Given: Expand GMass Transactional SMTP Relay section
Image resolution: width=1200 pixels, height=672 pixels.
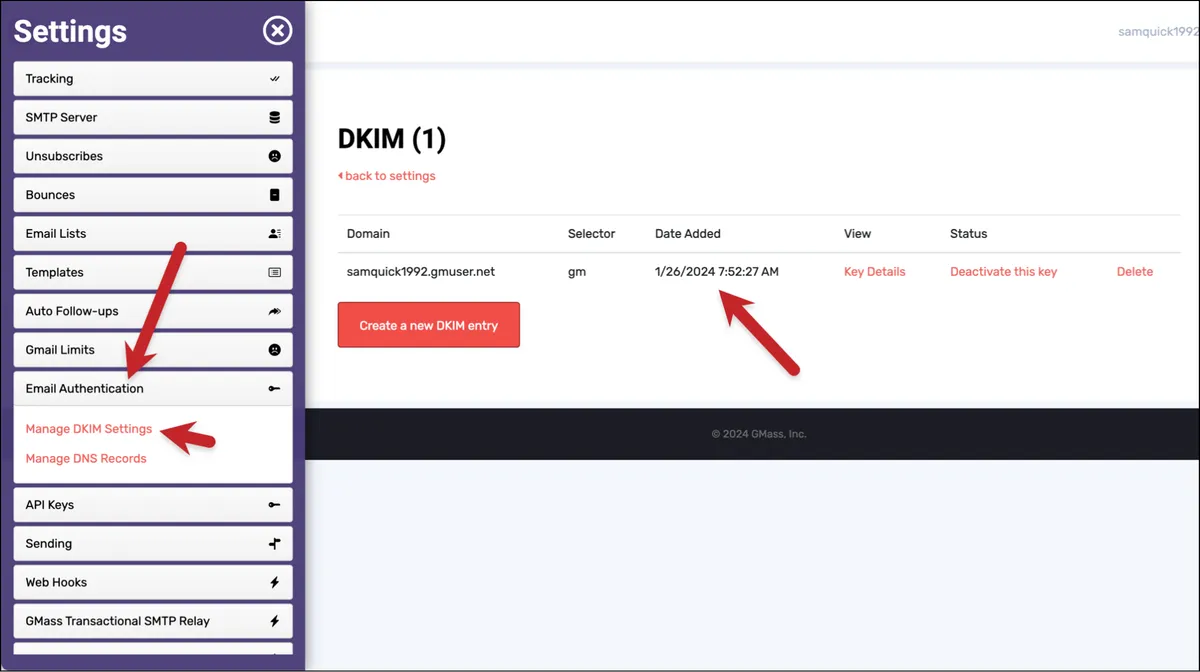Looking at the screenshot, I should click(x=153, y=621).
